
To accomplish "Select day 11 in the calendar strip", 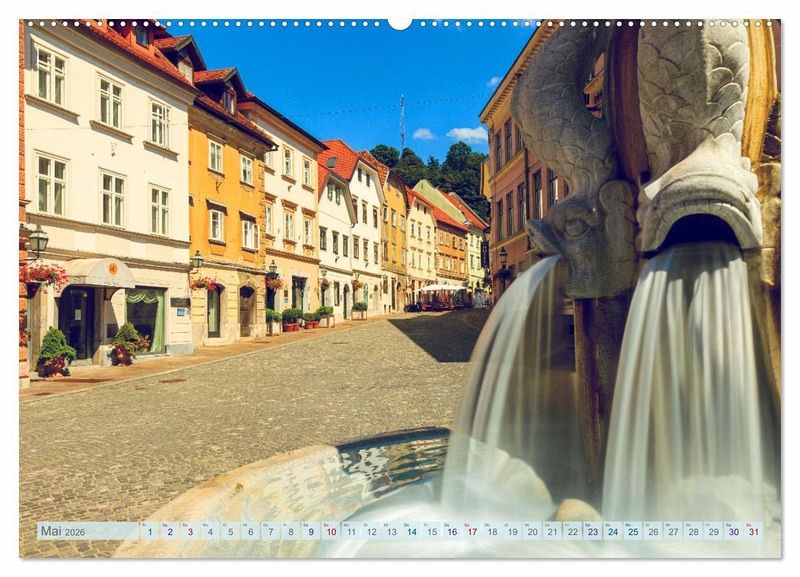I will (351, 531).
